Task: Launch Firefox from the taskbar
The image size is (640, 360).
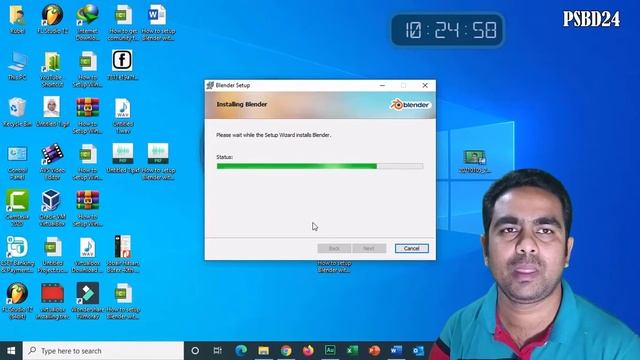Action: [308, 351]
